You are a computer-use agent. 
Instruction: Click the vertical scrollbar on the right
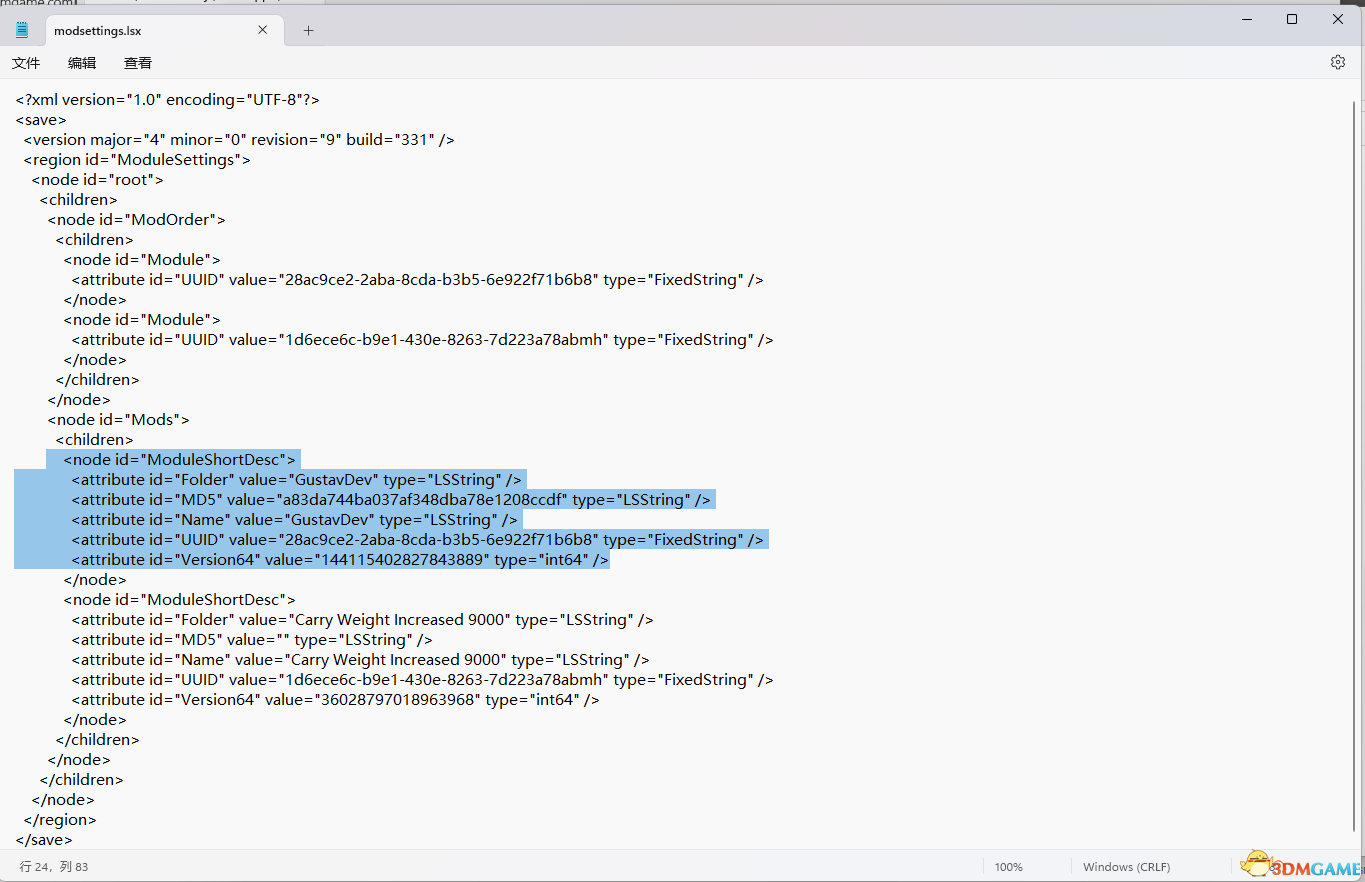[1357, 400]
